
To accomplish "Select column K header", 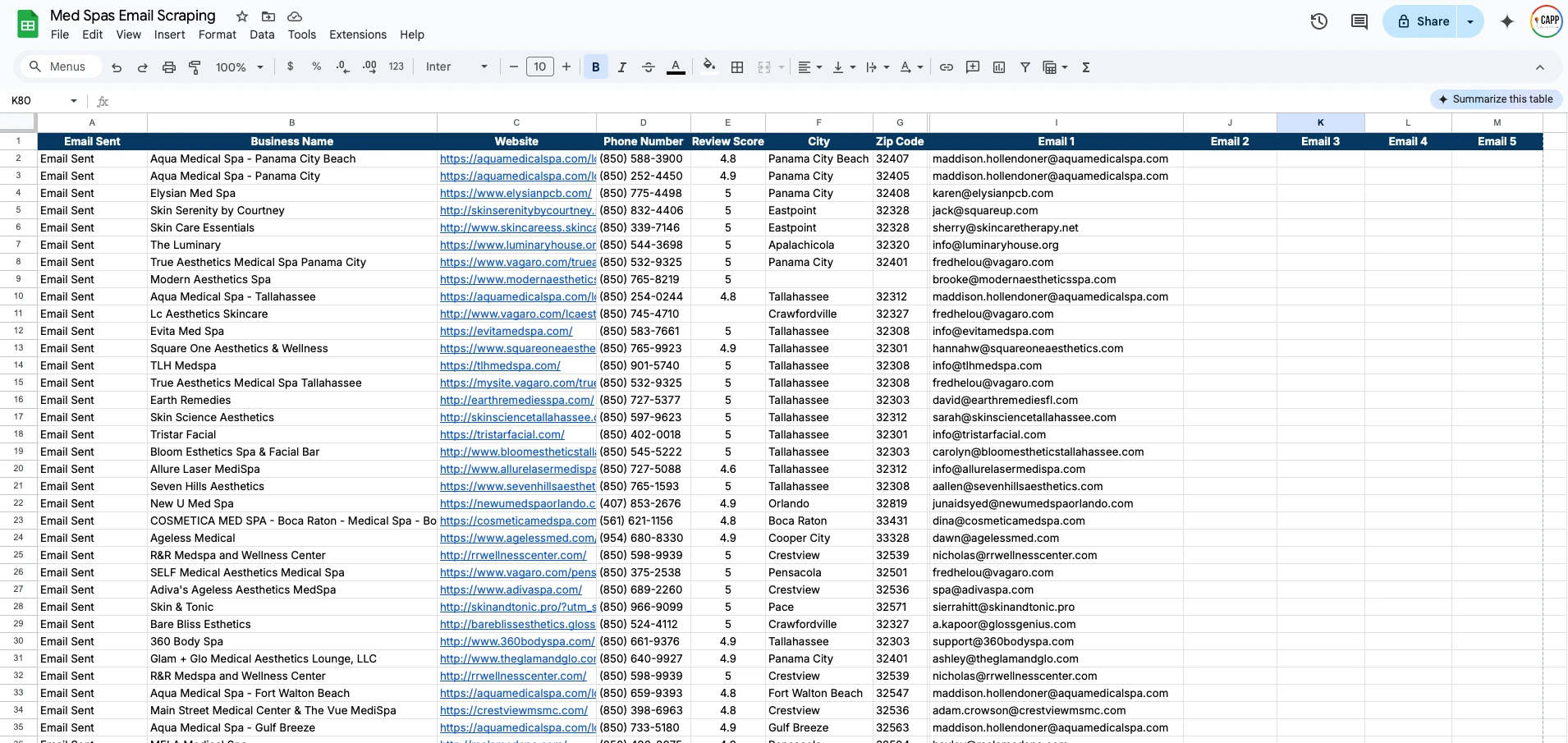I will point(1320,122).
